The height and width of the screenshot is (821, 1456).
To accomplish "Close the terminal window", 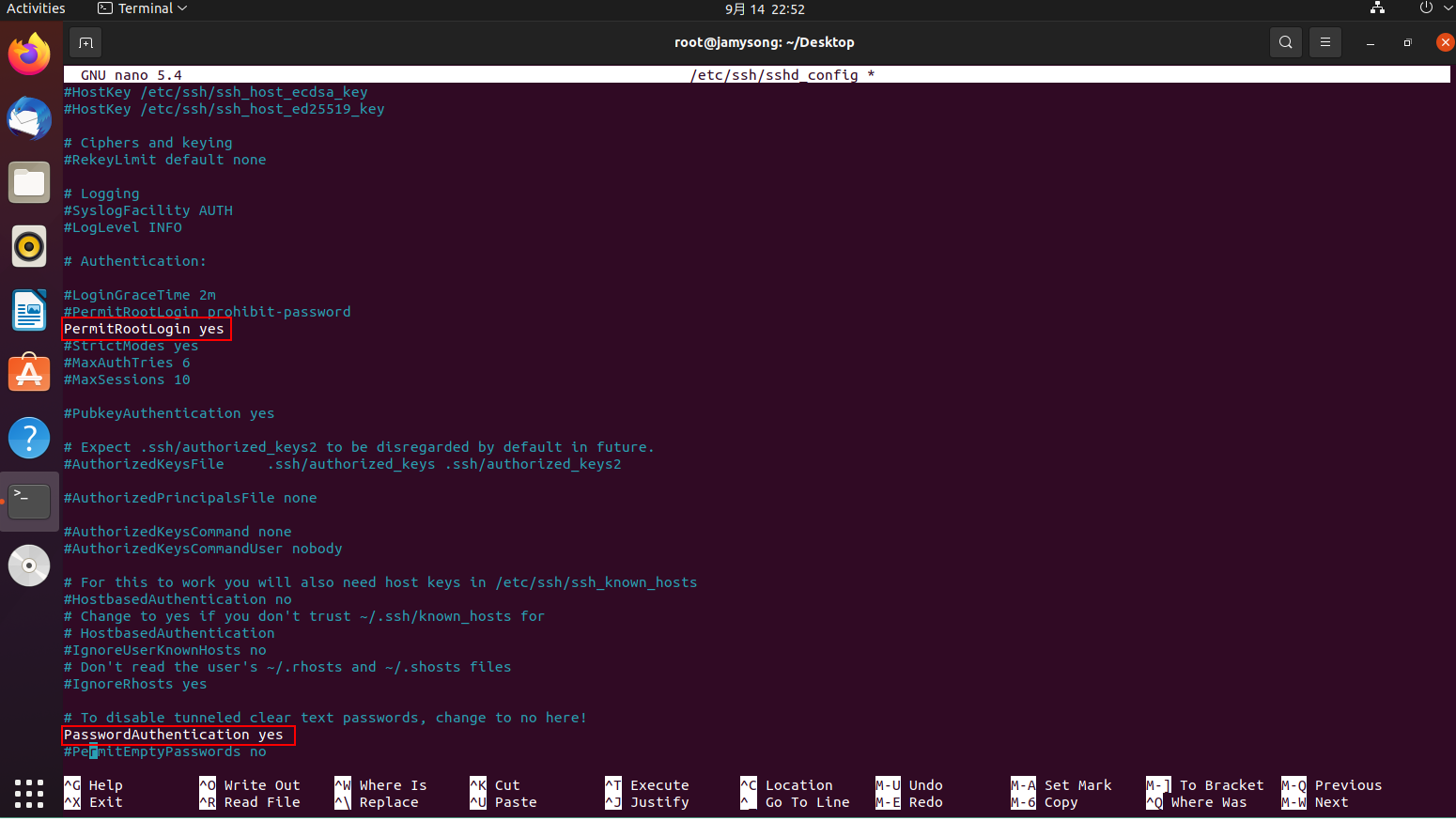I will [1445, 42].
